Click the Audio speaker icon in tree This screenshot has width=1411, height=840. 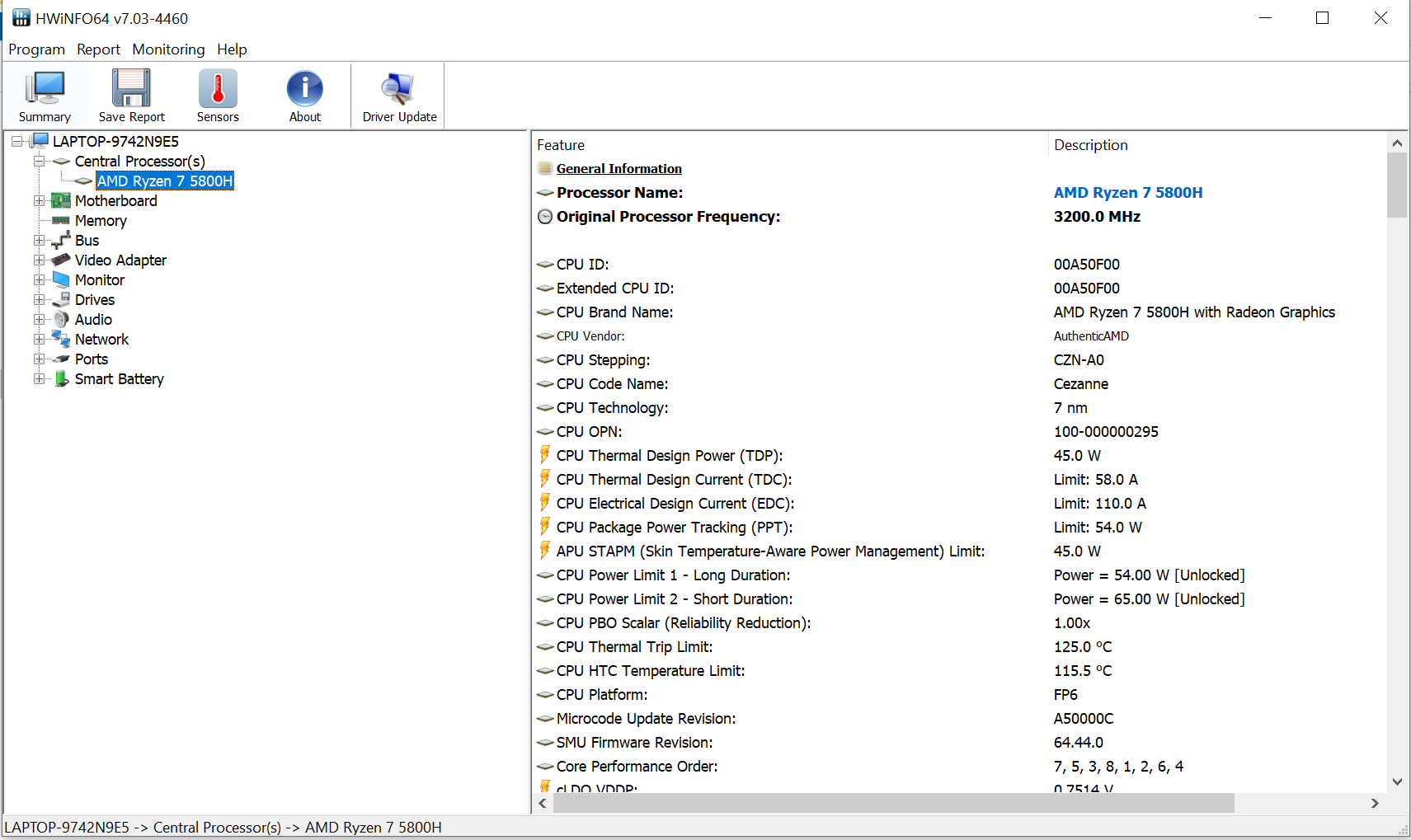[x=61, y=319]
